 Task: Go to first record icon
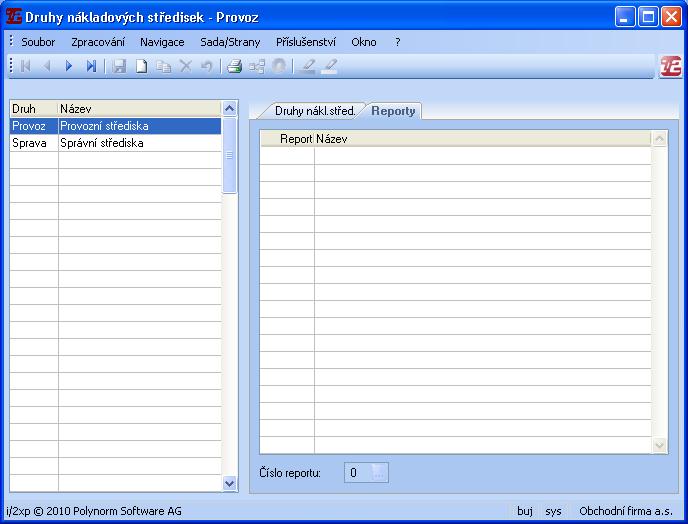[26, 66]
